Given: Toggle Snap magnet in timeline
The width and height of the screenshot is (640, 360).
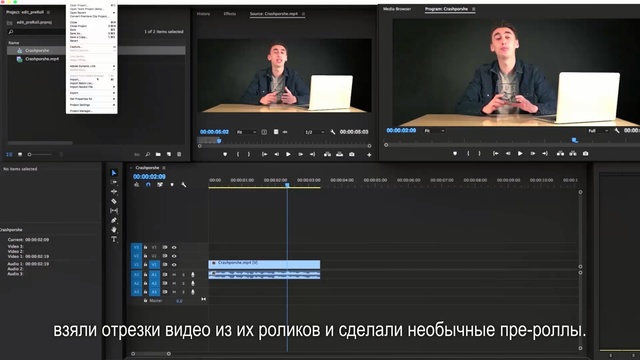Looking at the screenshot, I should (x=148, y=185).
